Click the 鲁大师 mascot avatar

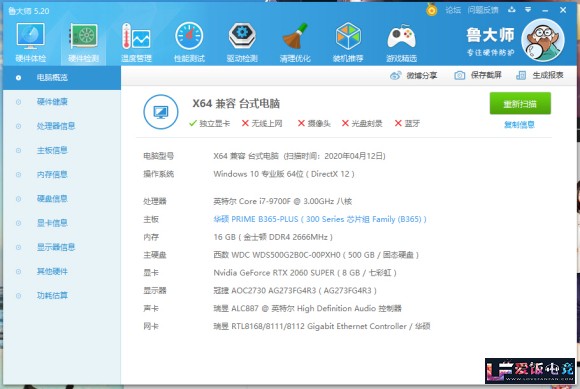coord(543,40)
